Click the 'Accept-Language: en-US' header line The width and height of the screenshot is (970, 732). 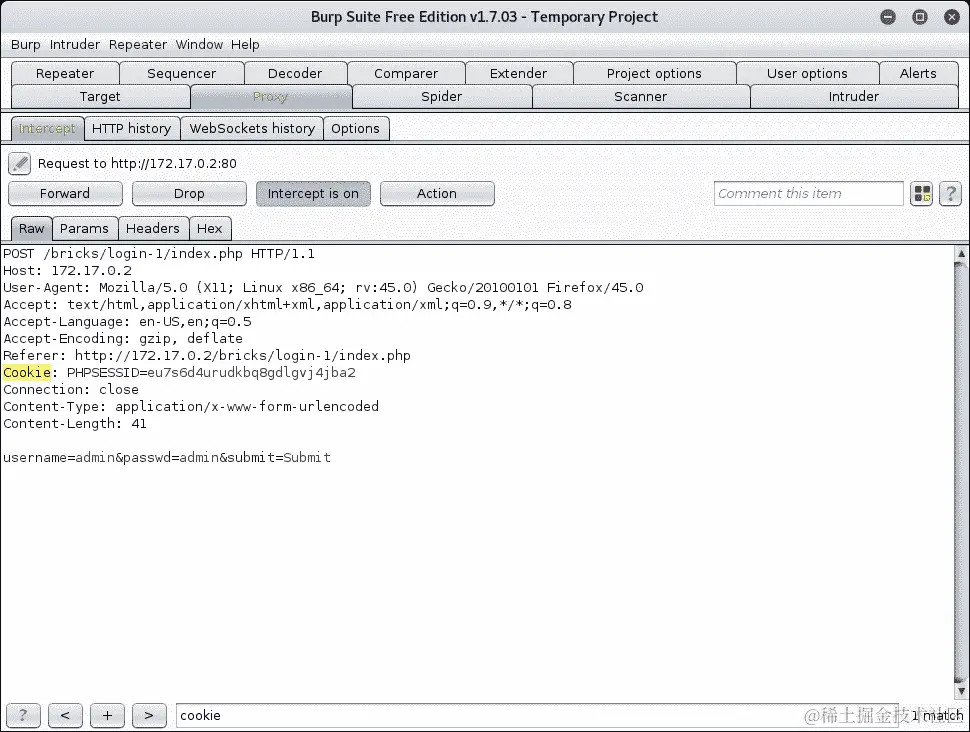(x=127, y=322)
